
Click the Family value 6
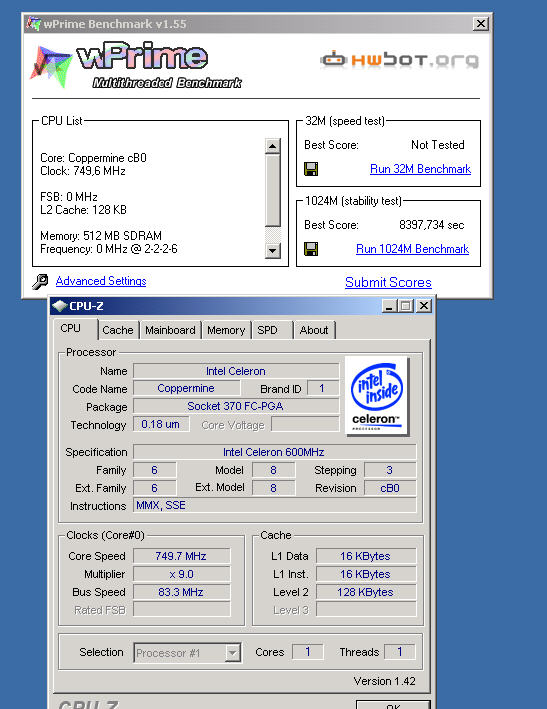coord(155,470)
